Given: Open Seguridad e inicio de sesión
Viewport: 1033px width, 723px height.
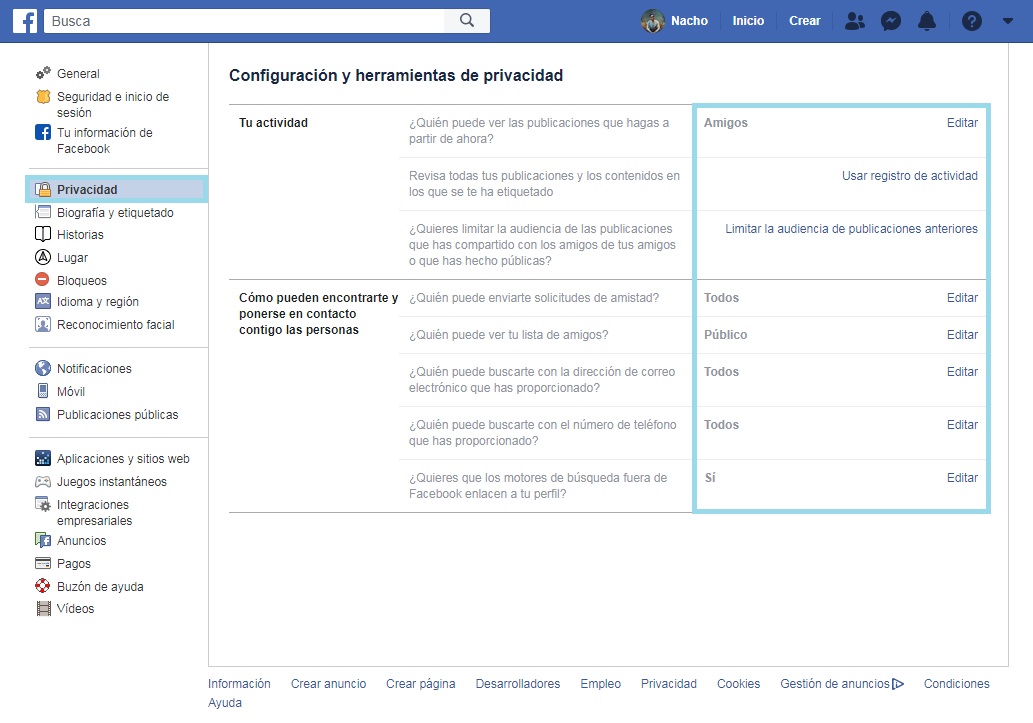Looking at the screenshot, I should pos(113,104).
